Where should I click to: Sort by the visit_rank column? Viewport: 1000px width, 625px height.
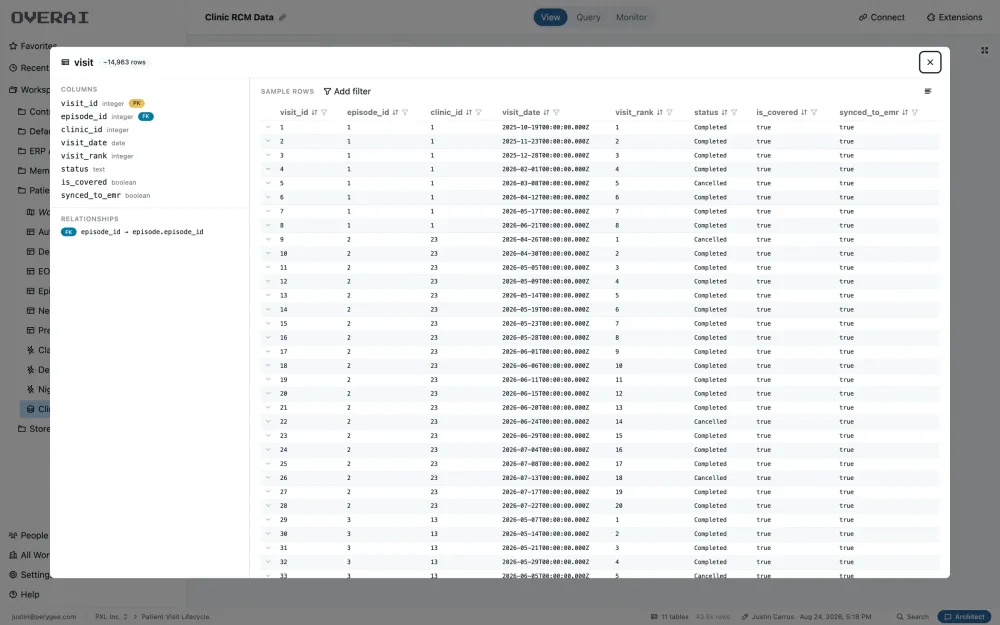pos(659,112)
